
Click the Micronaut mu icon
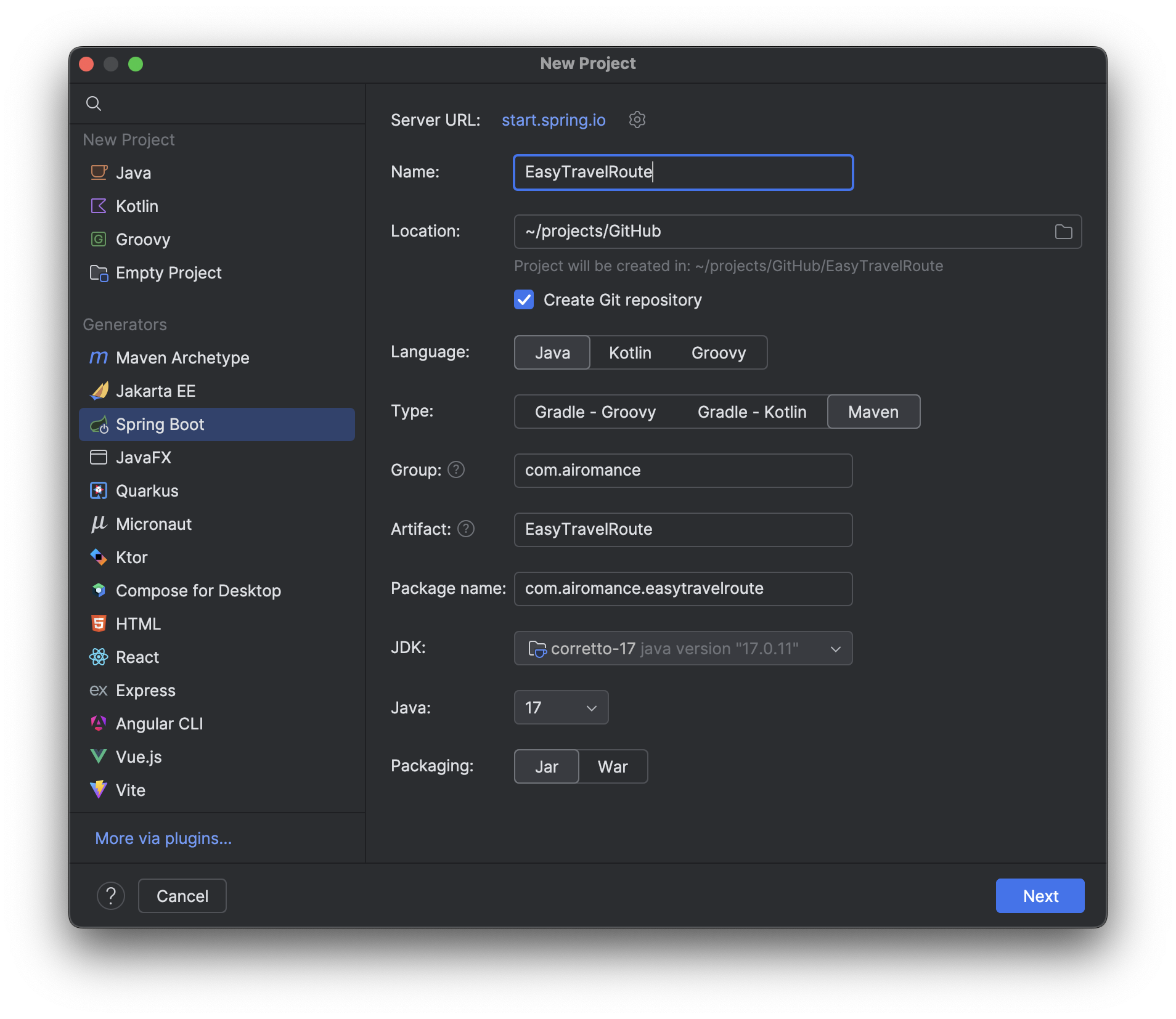coord(99,524)
